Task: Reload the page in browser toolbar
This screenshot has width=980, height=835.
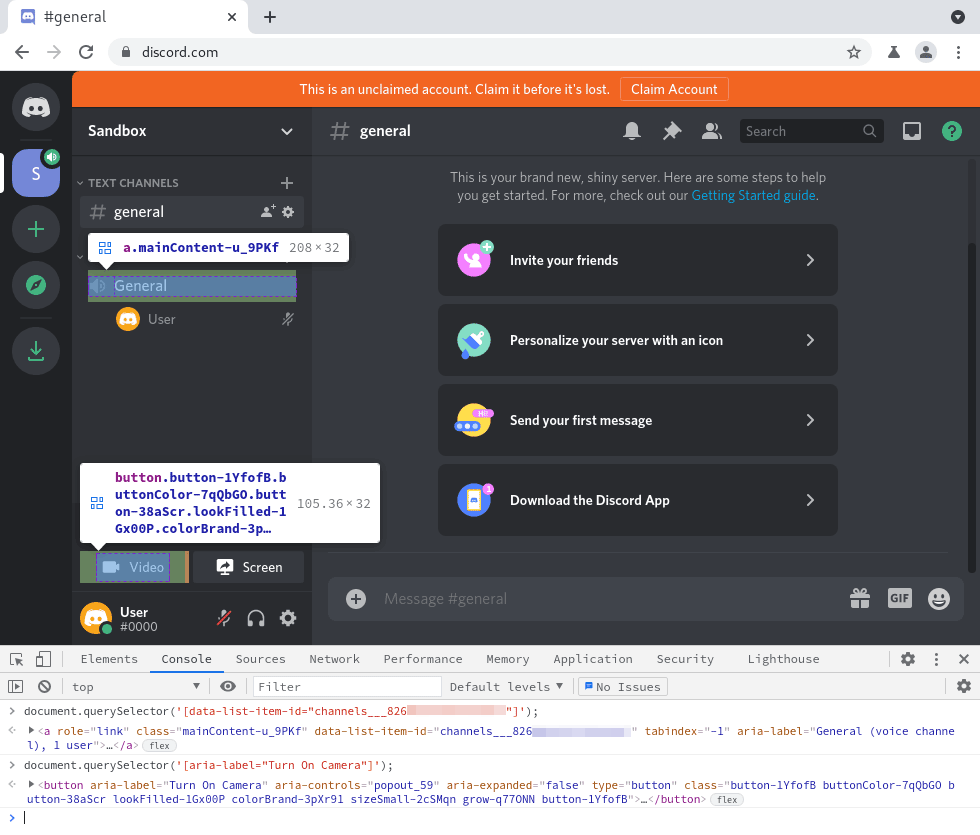Action: [86, 52]
